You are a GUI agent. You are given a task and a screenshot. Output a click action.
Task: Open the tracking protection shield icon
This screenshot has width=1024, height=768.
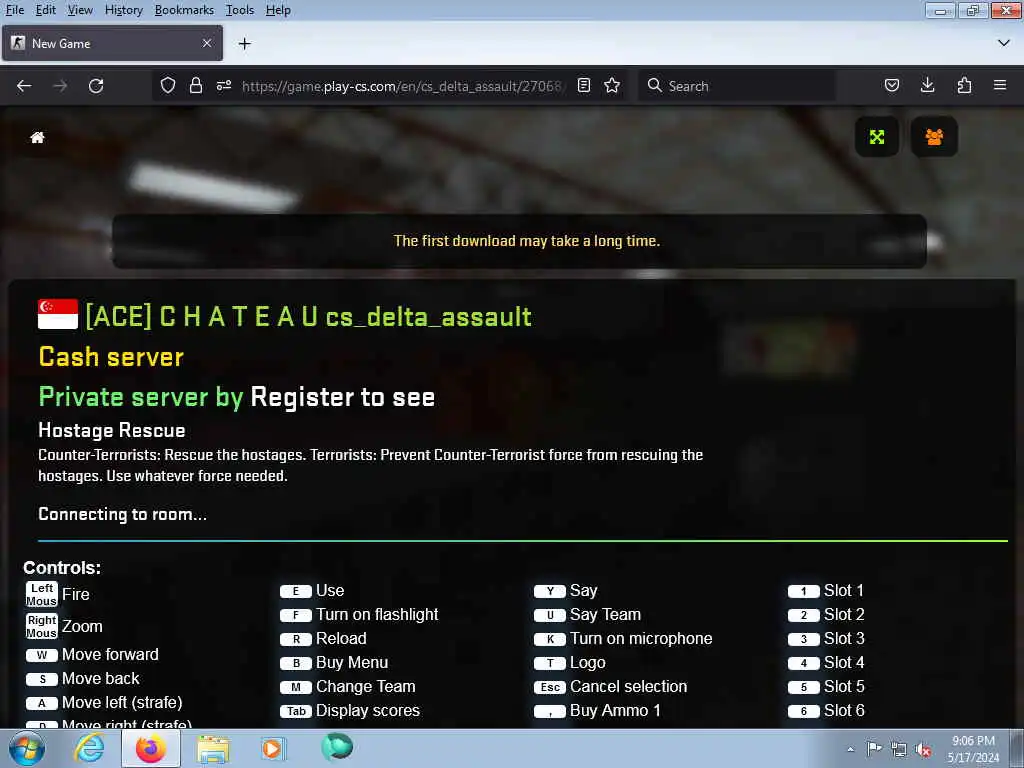pos(168,86)
